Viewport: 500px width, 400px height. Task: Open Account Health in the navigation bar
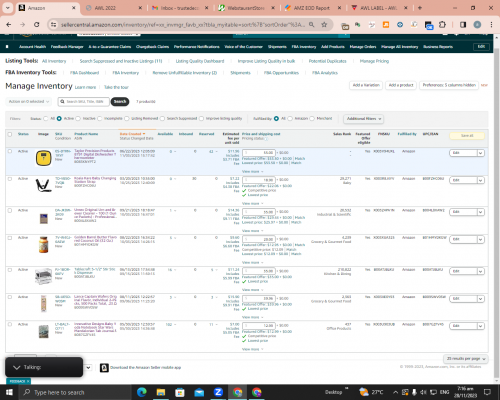tap(32, 47)
